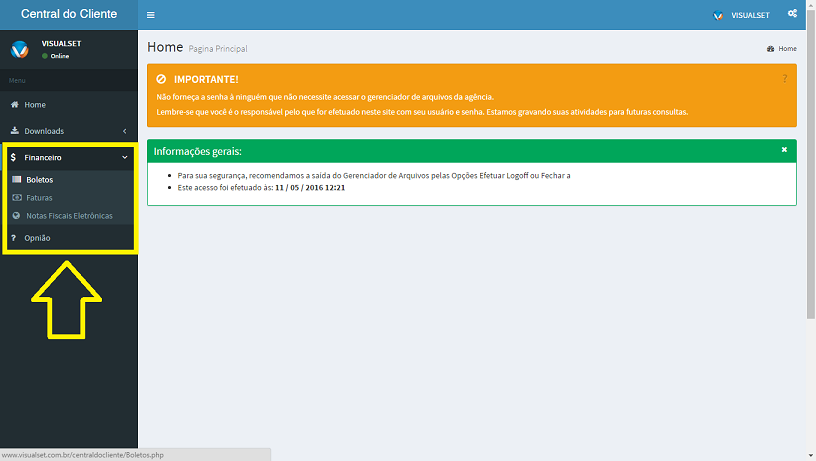Image resolution: width=816 pixels, height=461 pixels.
Task: Click the dashboard icon in the Home breadcrumb
Action: click(770, 49)
